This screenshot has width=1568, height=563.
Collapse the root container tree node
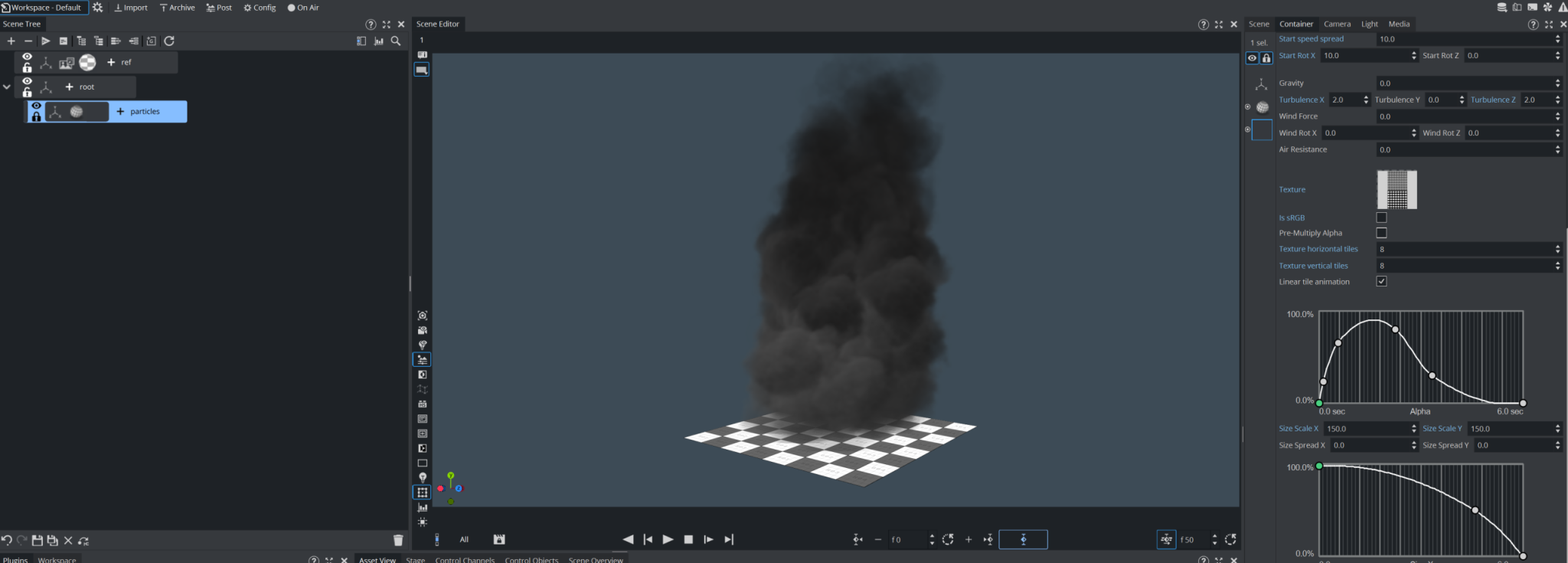click(7, 87)
